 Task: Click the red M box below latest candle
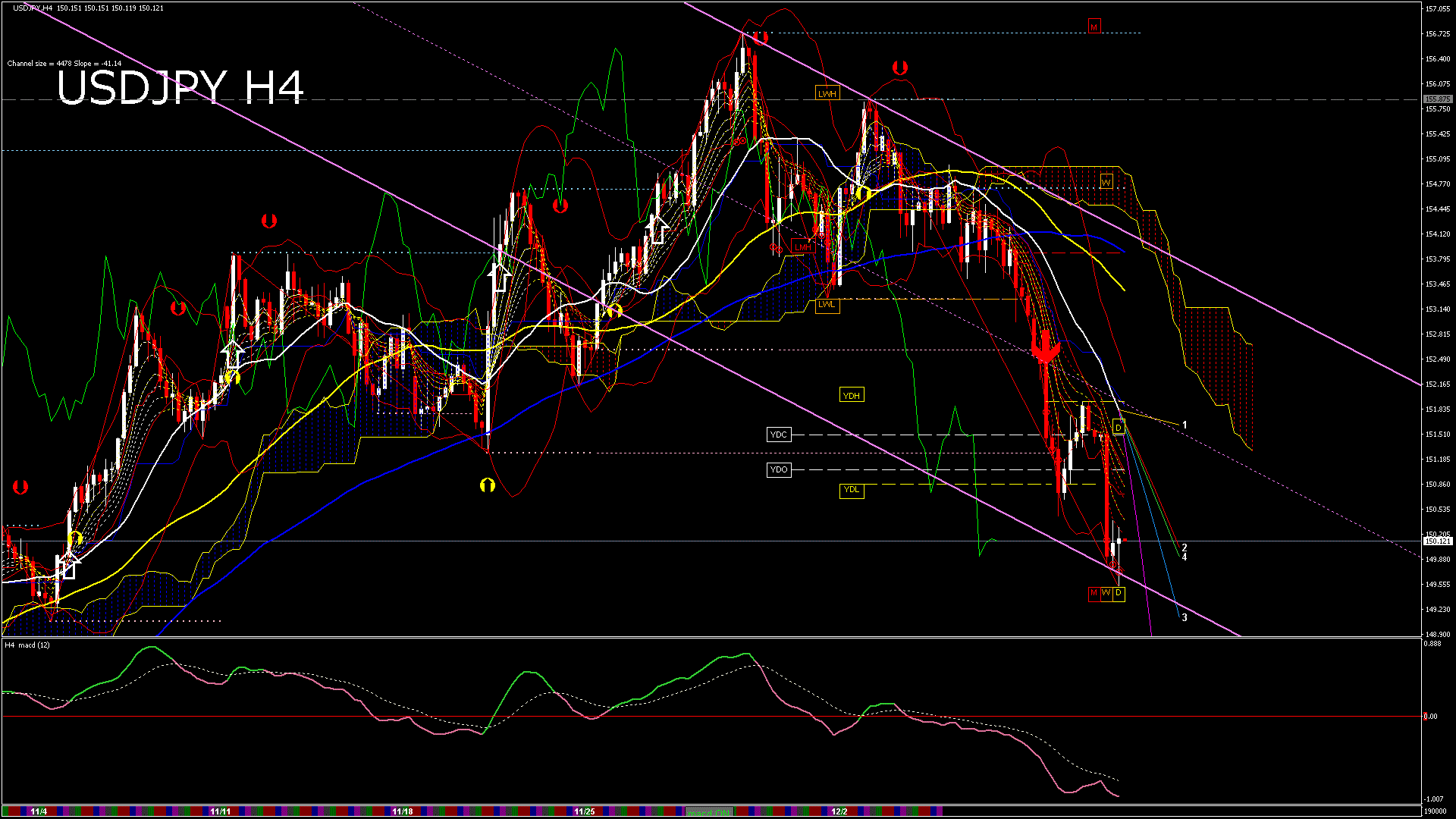[x=1094, y=593]
